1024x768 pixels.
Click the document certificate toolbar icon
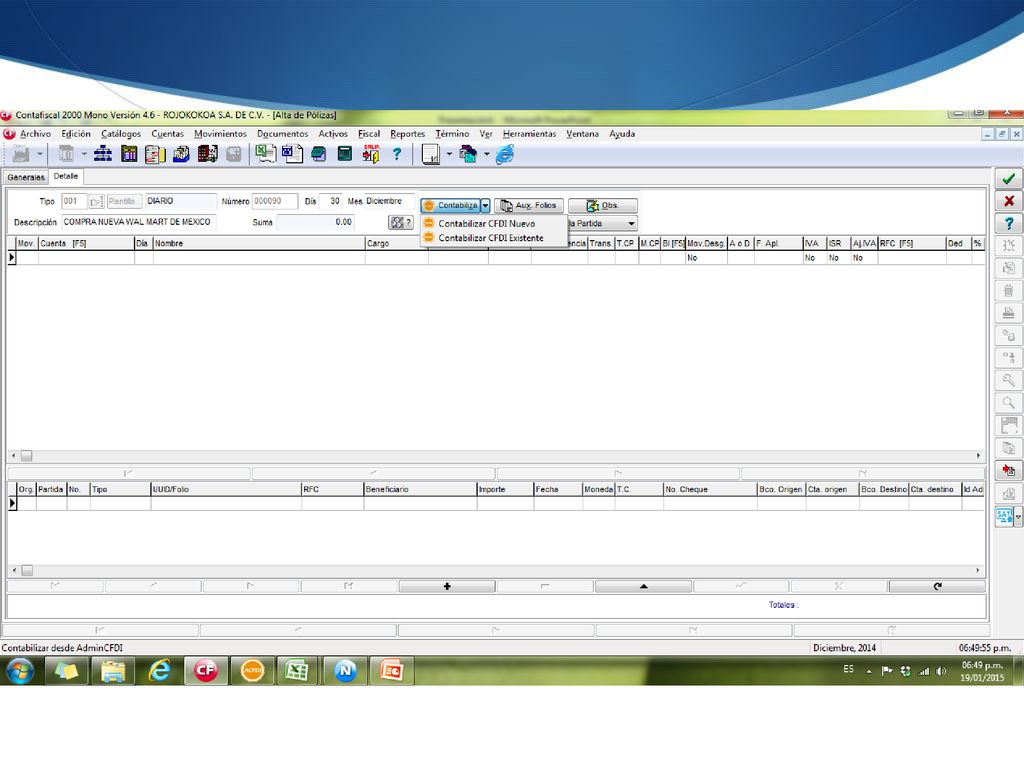(431, 155)
